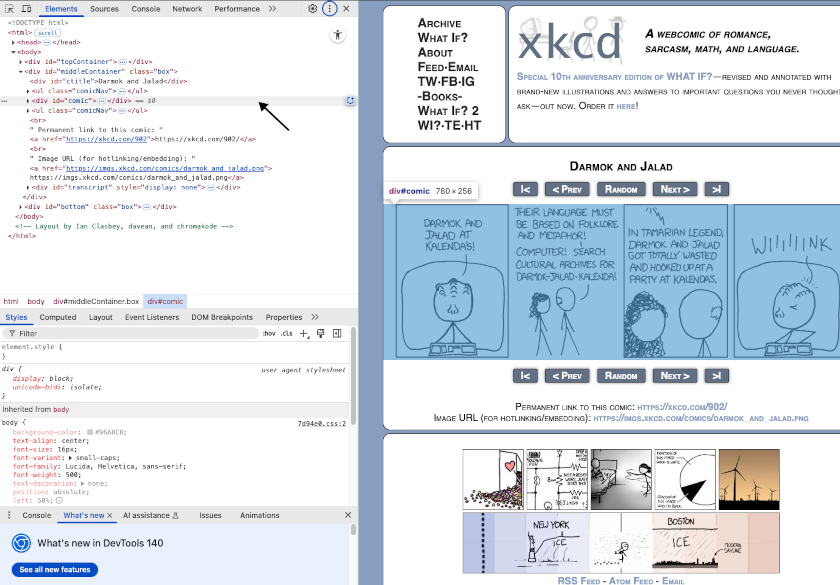The image size is (840, 585).
Task: Open DevTools settings gear
Action: pyautogui.click(x=313, y=8)
